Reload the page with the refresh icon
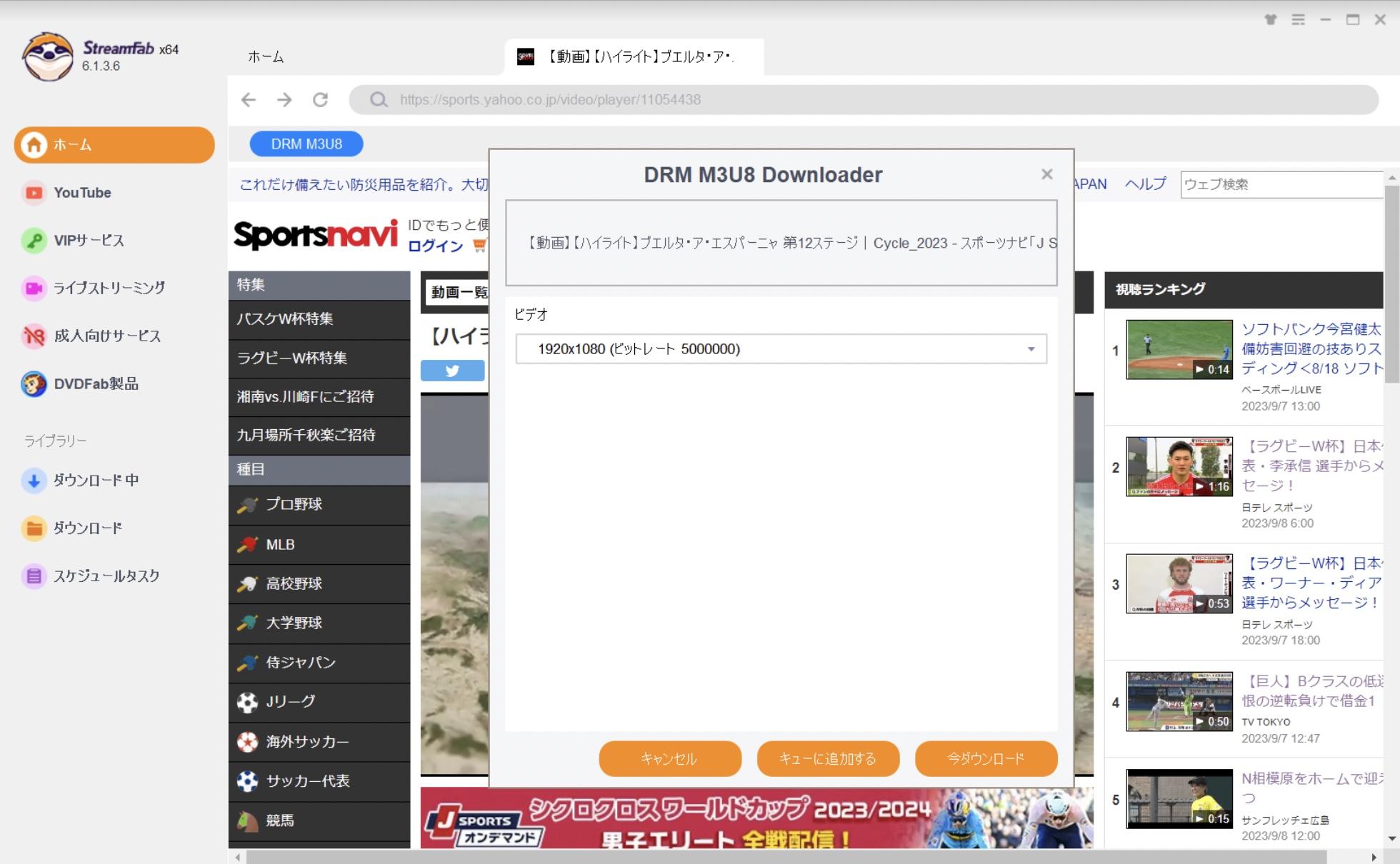 point(320,100)
